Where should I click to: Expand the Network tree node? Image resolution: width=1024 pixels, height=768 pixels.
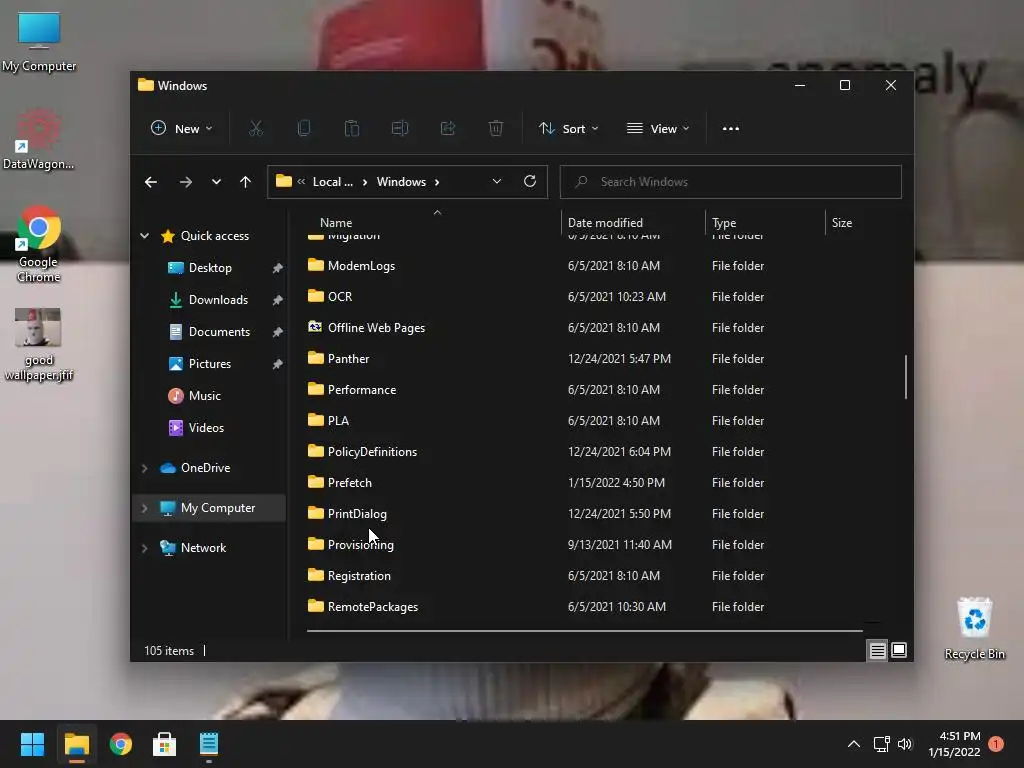pyautogui.click(x=144, y=548)
